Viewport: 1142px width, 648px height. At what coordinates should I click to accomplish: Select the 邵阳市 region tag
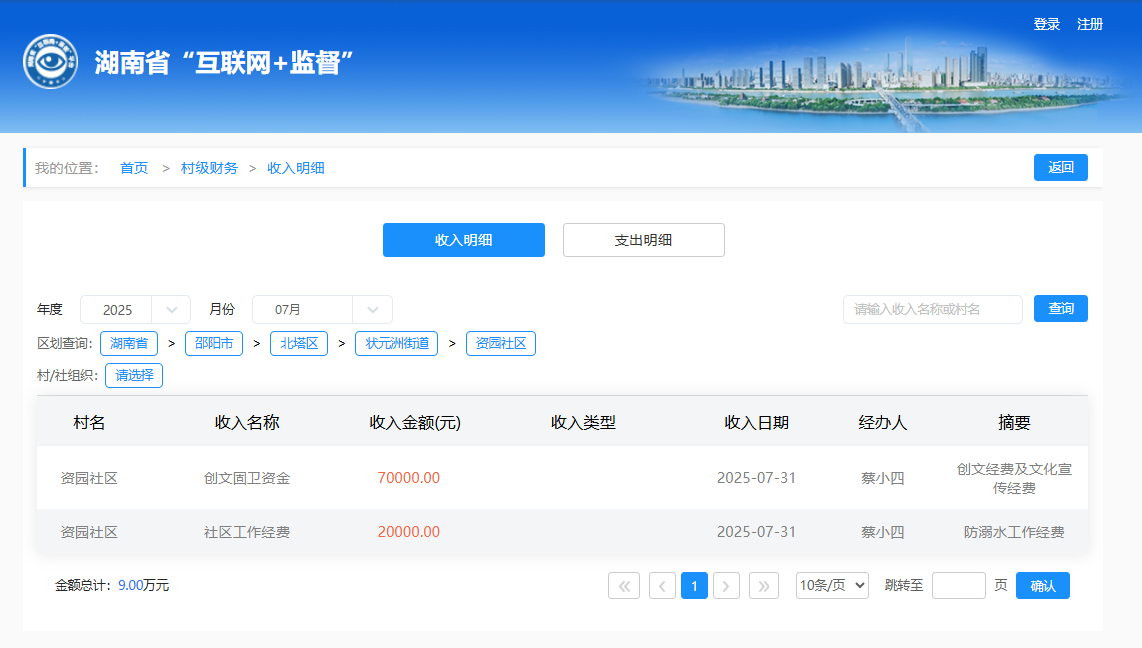pos(214,344)
